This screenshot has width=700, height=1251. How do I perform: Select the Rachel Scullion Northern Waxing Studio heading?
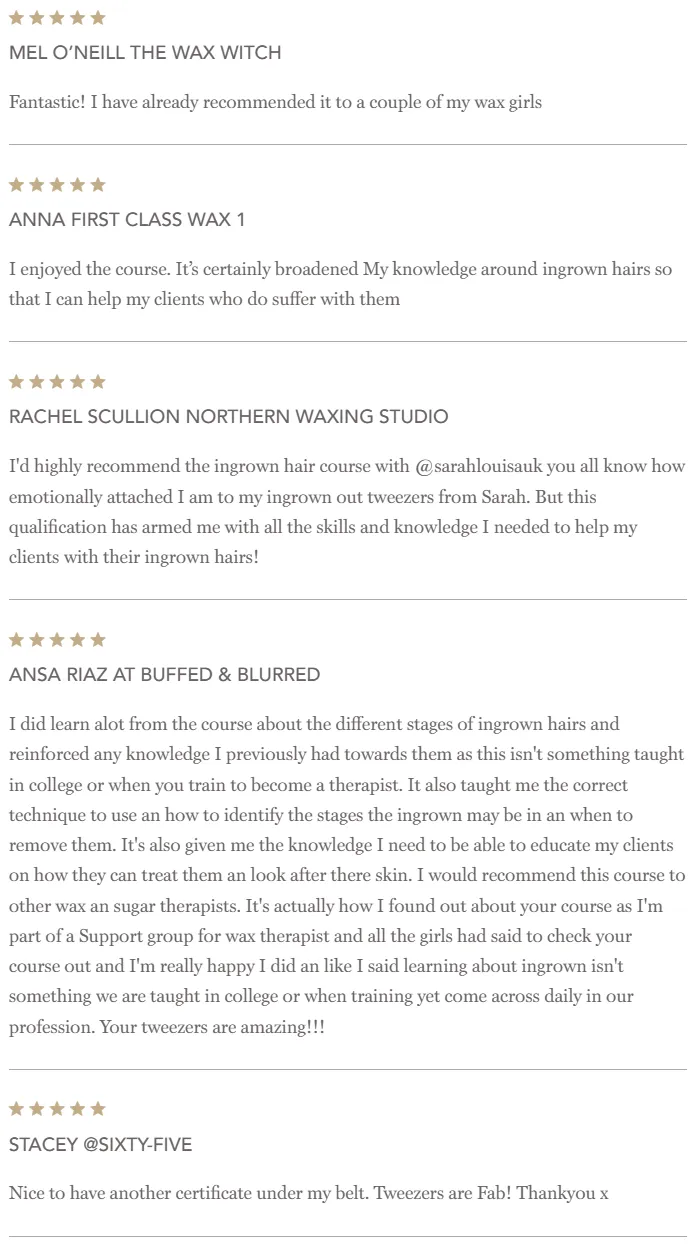(229, 417)
